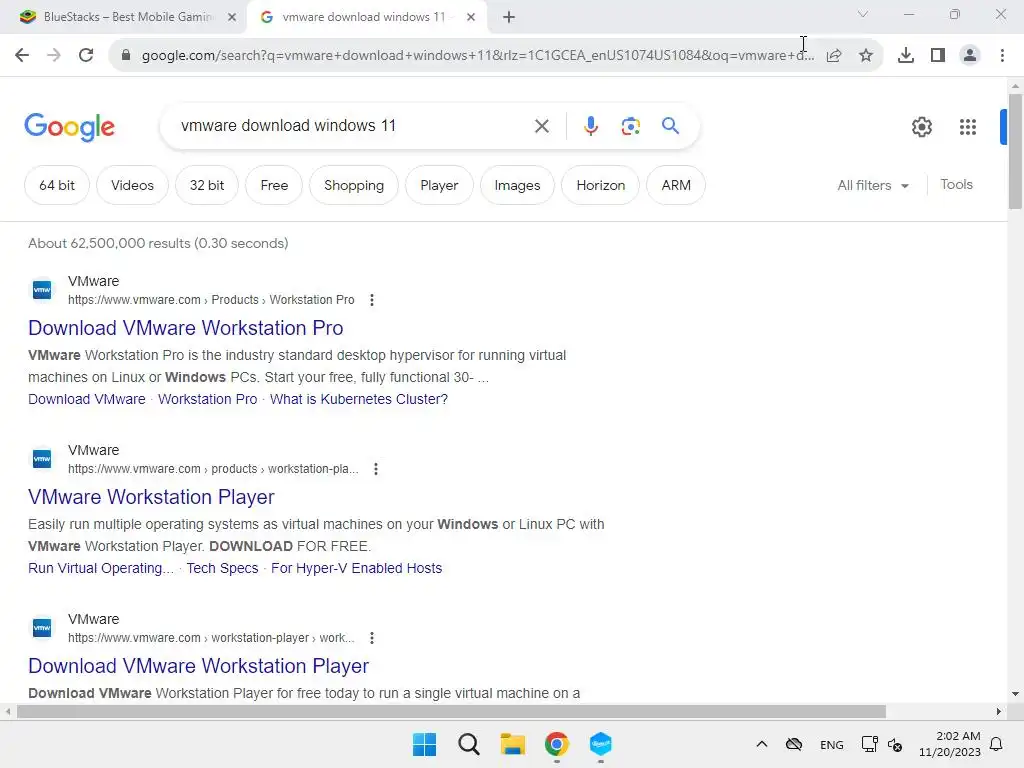Open more options for workstation-pla... result
Image resolution: width=1024 pixels, height=768 pixels.
point(376,469)
